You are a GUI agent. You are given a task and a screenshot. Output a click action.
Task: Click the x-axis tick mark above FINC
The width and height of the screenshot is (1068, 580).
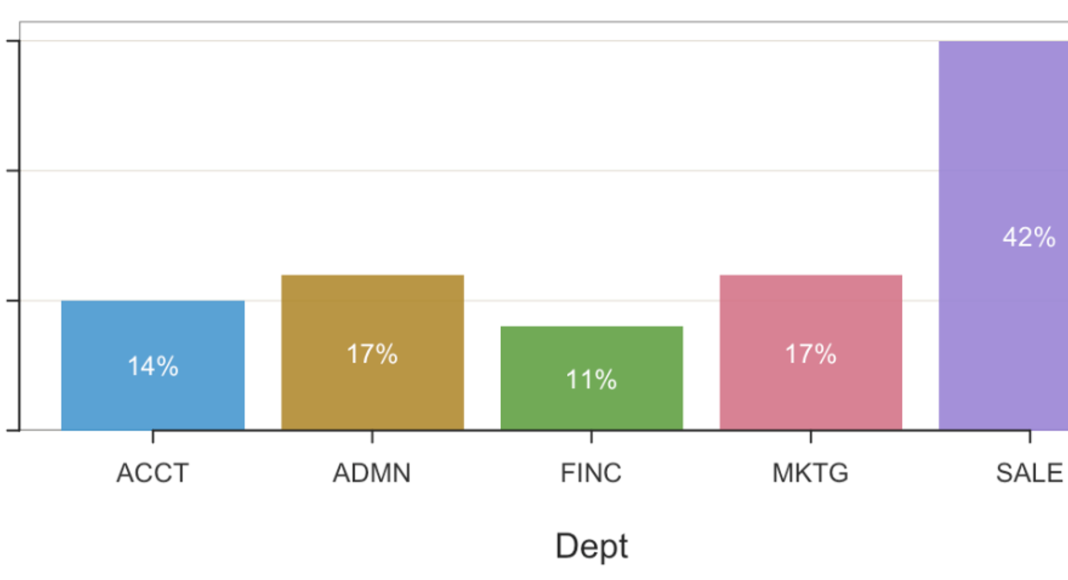point(591,436)
